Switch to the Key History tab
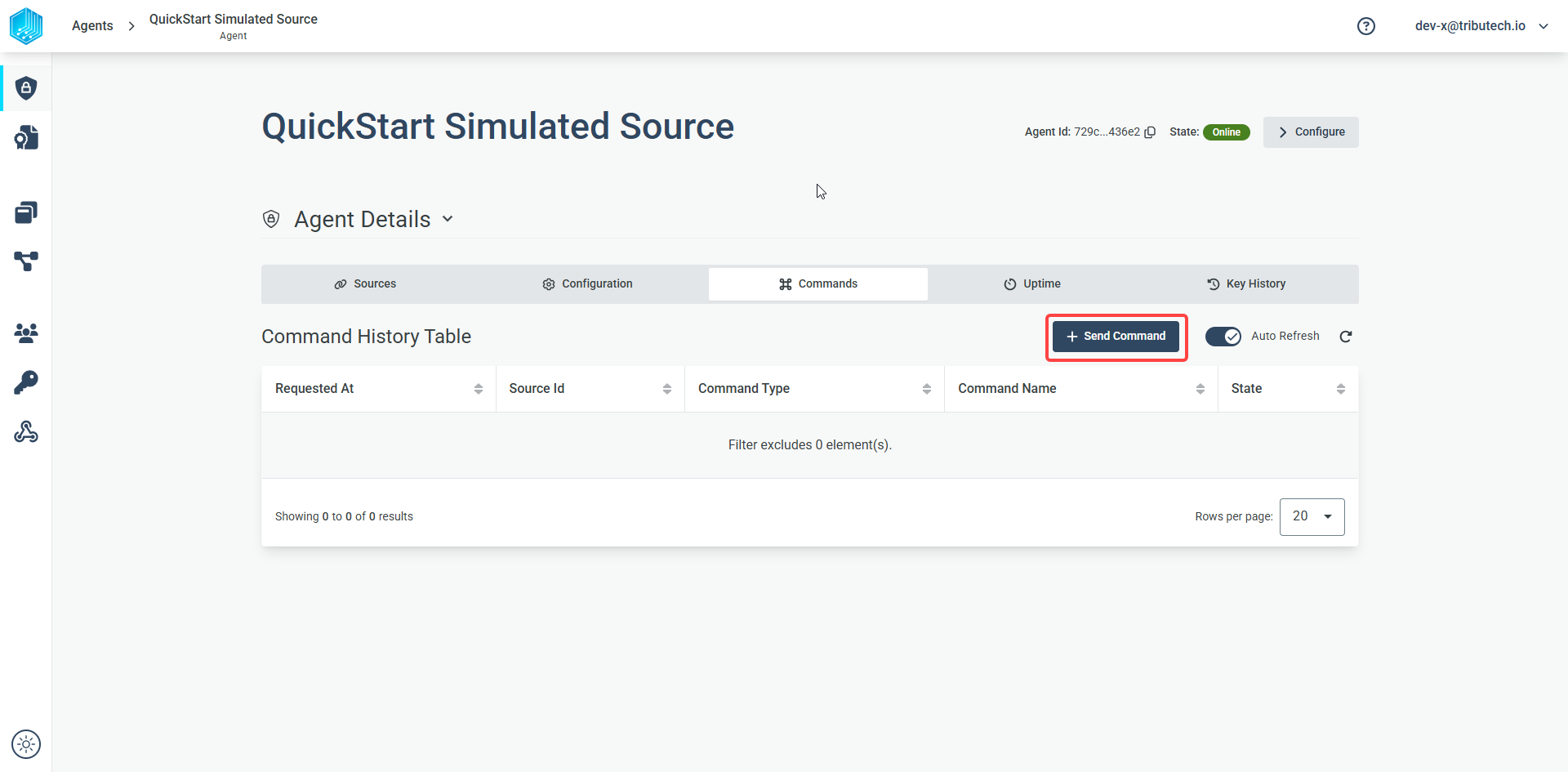Image resolution: width=1568 pixels, height=772 pixels. coord(1246,284)
